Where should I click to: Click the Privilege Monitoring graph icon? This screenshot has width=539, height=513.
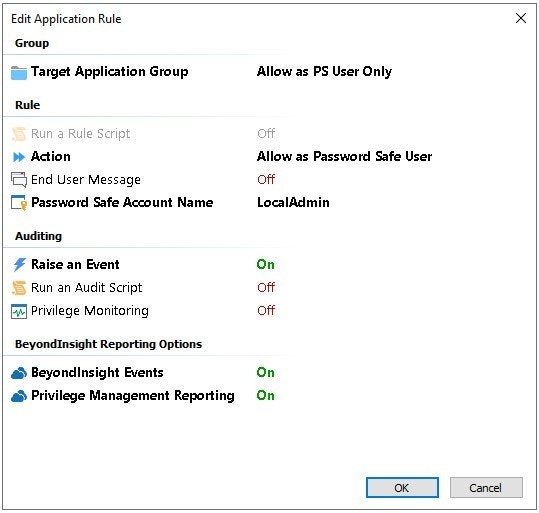tap(19, 312)
